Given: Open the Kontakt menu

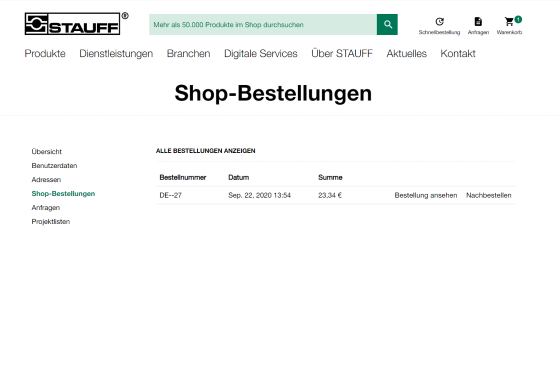Looking at the screenshot, I should [458, 54].
